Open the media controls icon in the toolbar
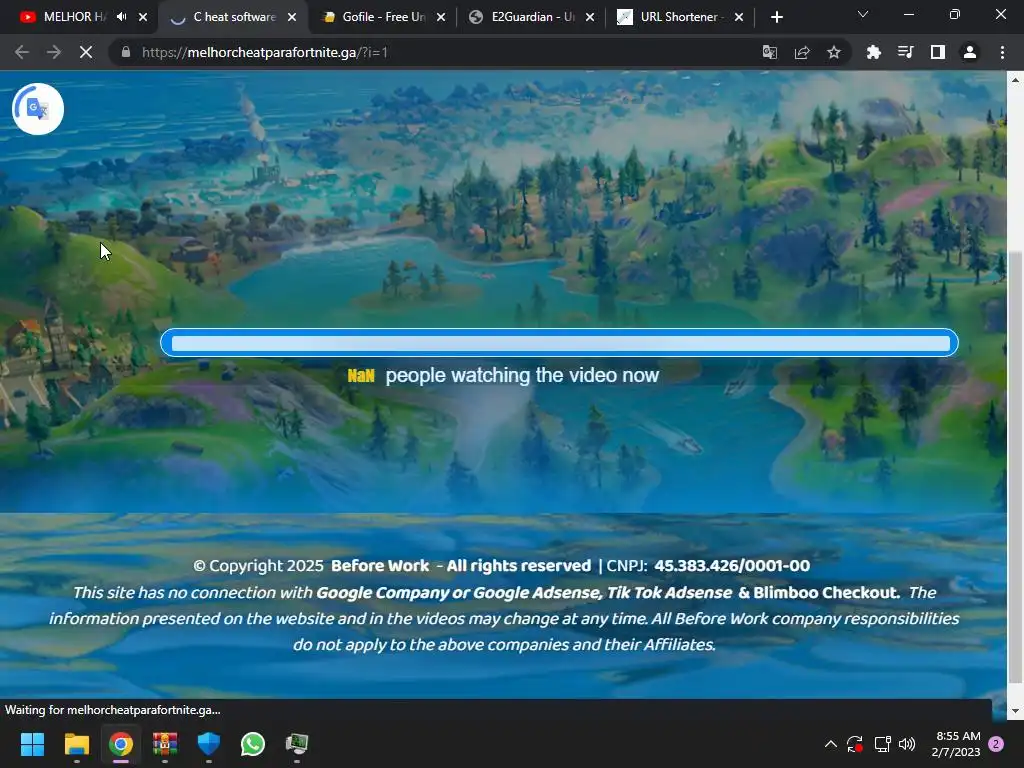Screen dimensions: 1024x768 coord(906,52)
